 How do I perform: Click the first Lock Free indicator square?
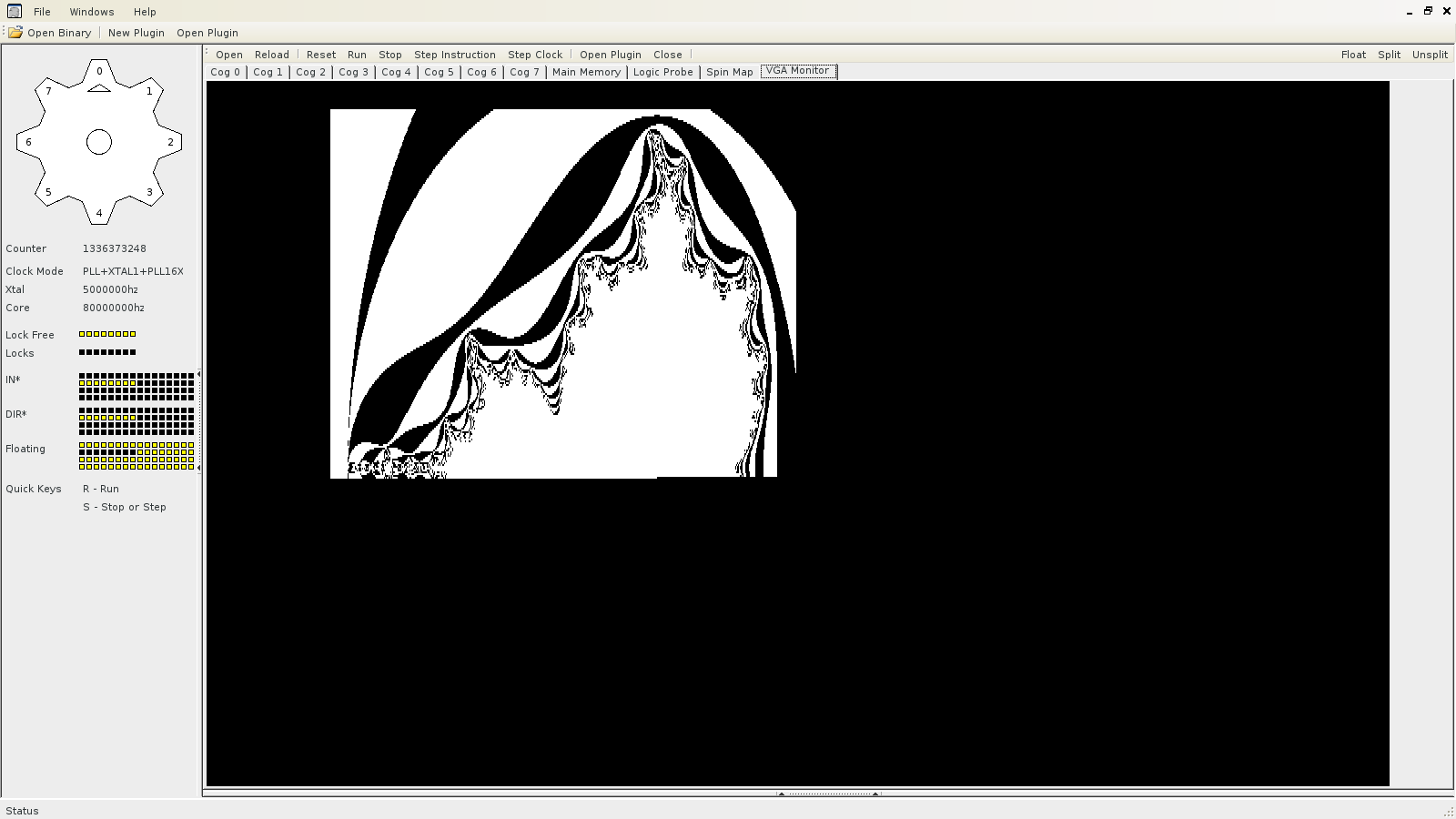click(x=82, y=334)
